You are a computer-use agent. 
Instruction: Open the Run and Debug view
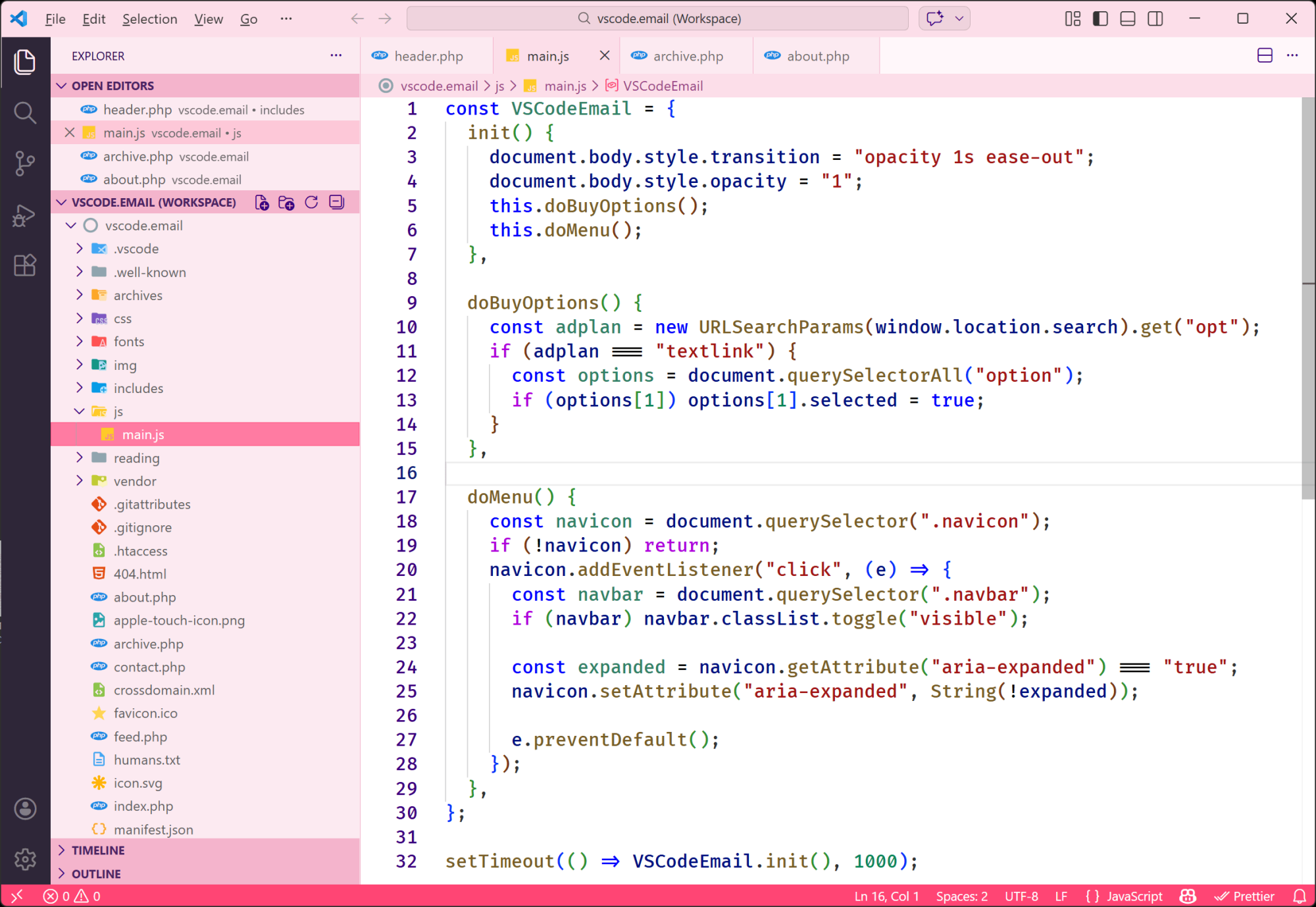click(25, 215)
